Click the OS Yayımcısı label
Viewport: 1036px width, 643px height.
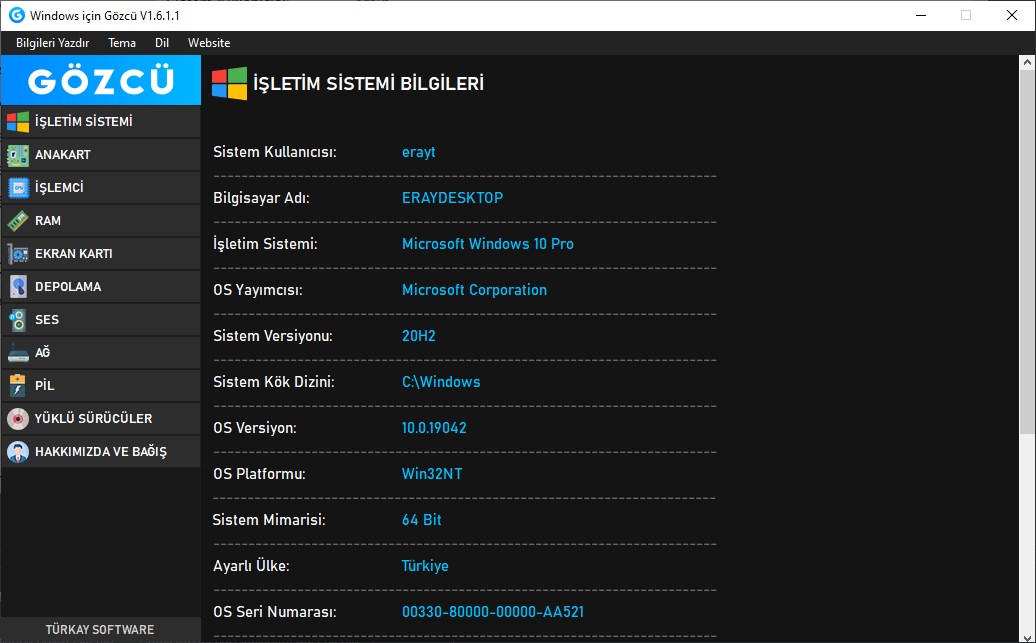pyautogui.click(x=258, y=290)
